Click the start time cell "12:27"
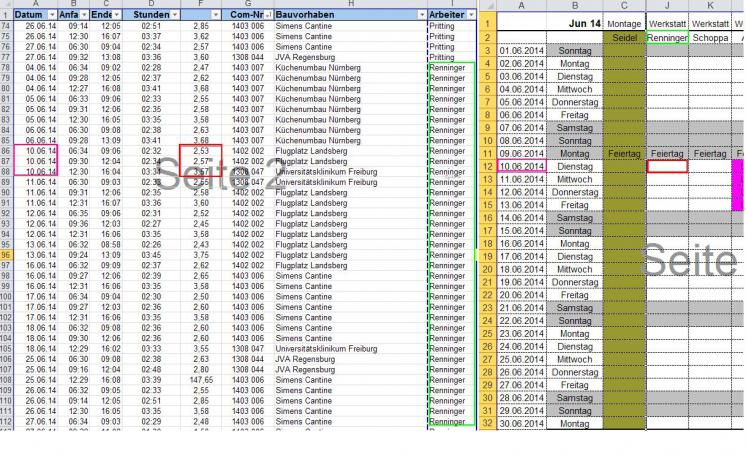 click(73, 89)
